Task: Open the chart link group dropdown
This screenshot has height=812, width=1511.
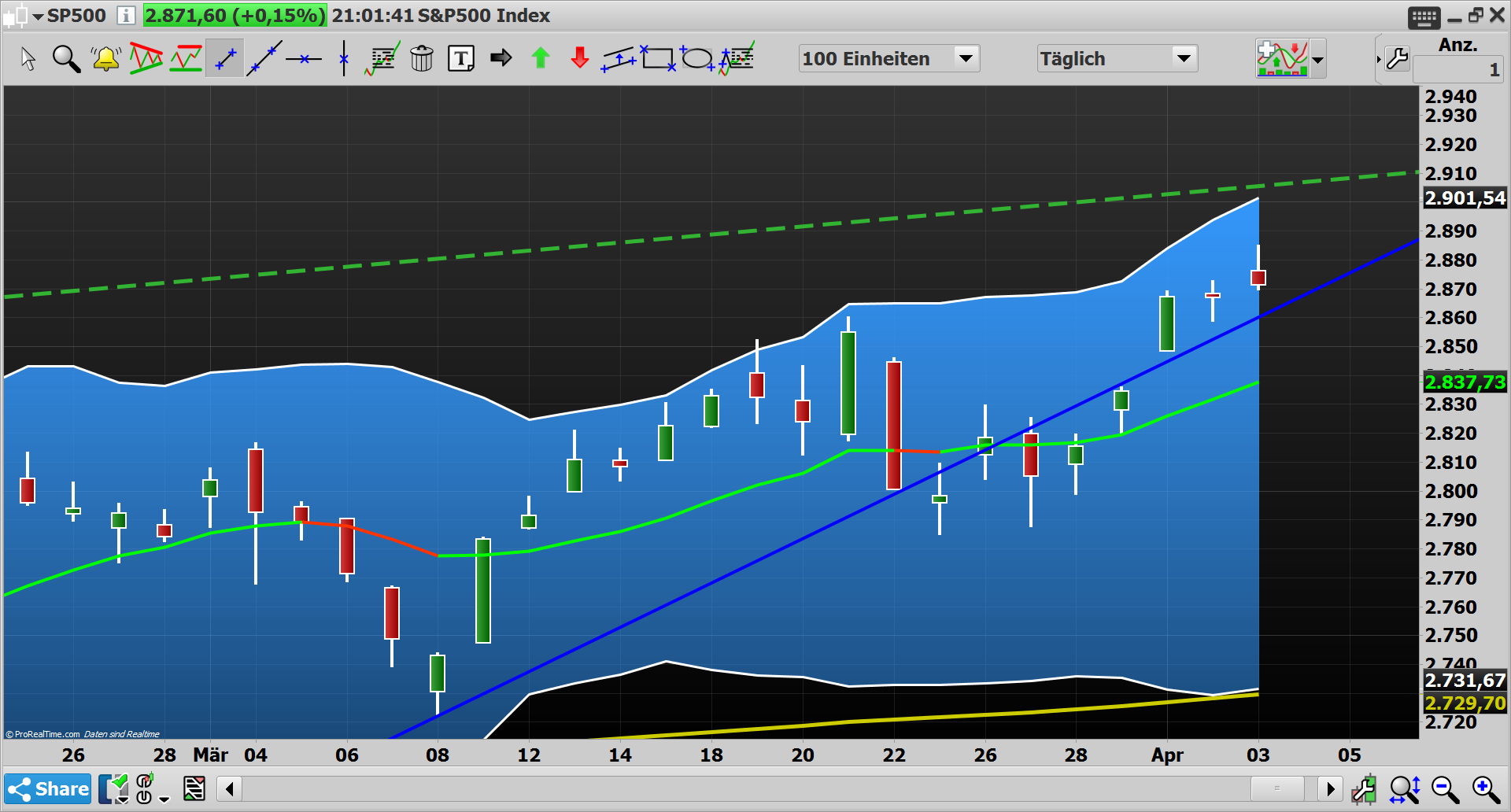Action: (x=153, y=789)
